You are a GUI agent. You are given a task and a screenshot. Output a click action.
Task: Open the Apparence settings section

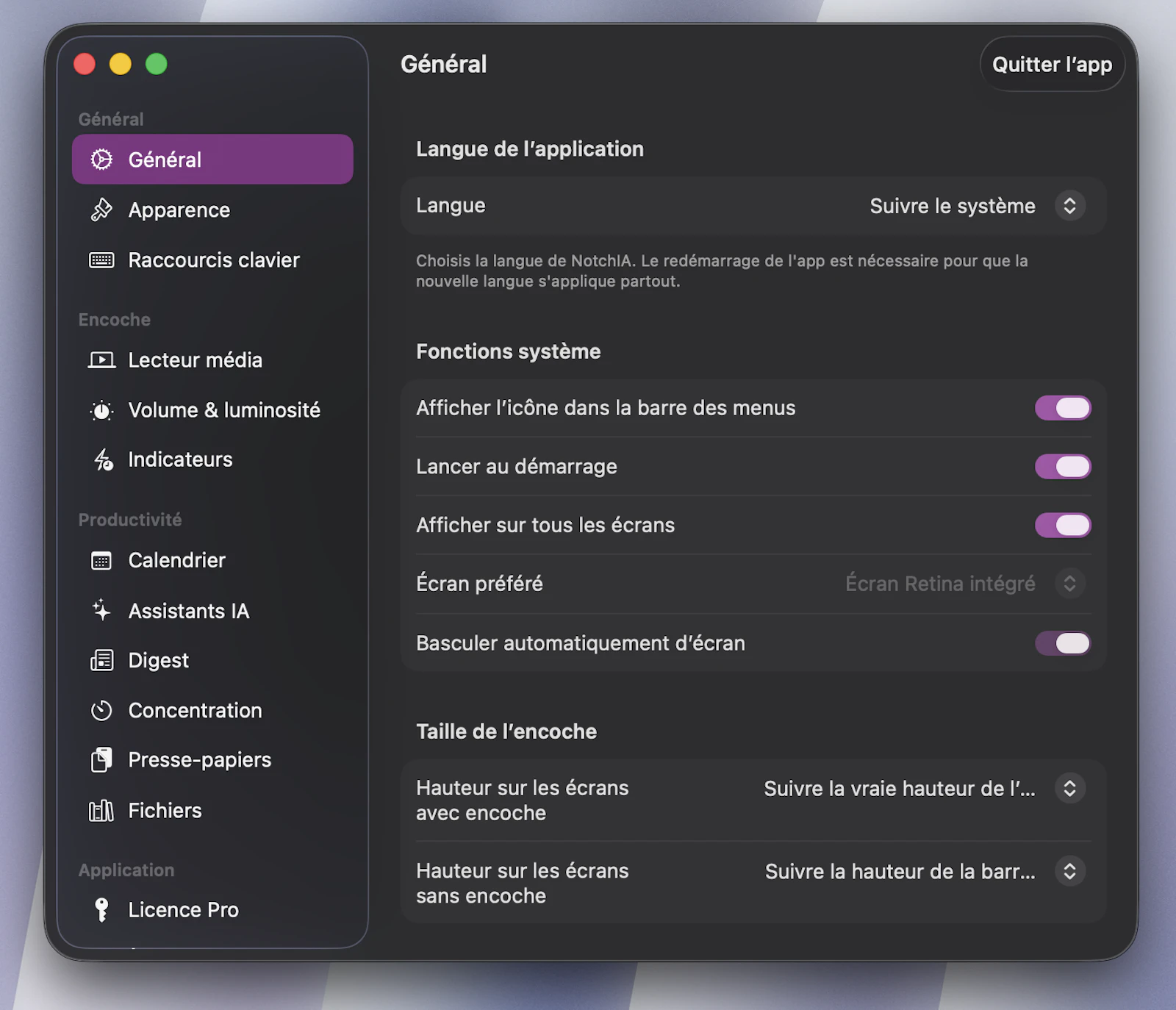click(212, 210)
